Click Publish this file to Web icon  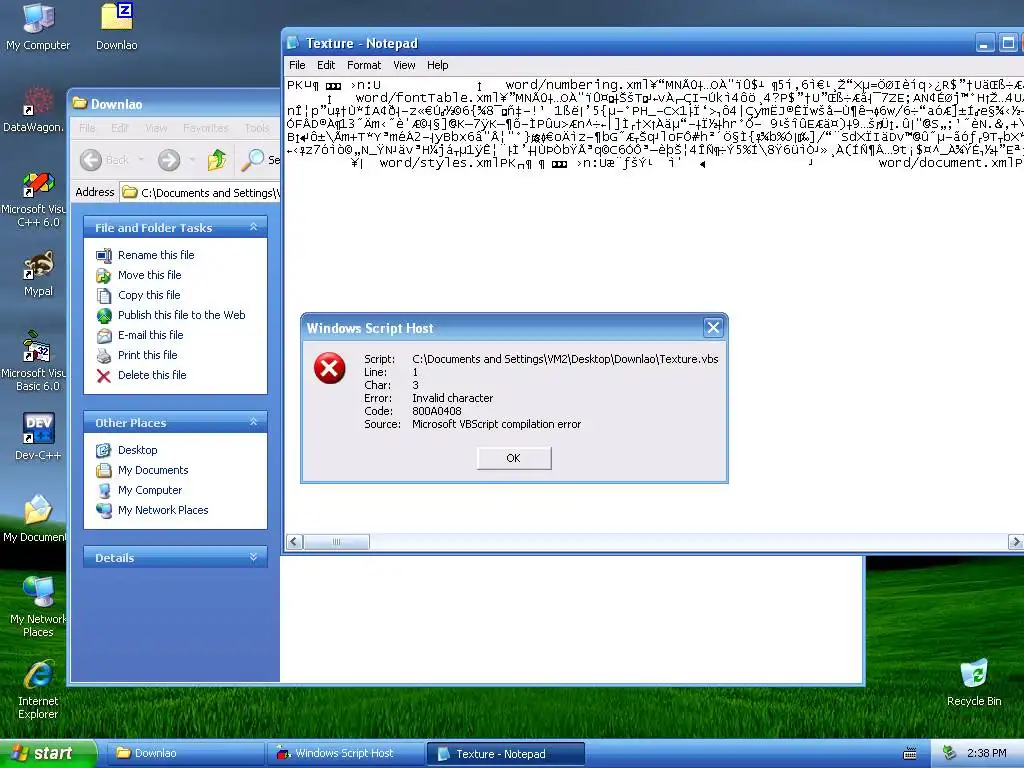point(104,315)
